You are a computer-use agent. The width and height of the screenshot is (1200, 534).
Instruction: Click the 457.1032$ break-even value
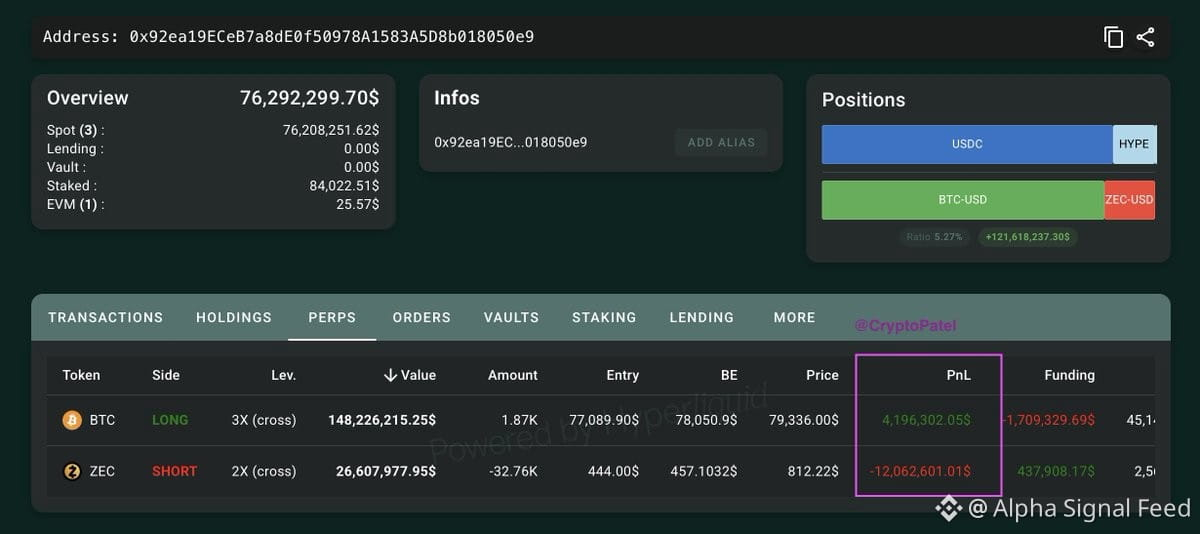click(x=703, y=471)
